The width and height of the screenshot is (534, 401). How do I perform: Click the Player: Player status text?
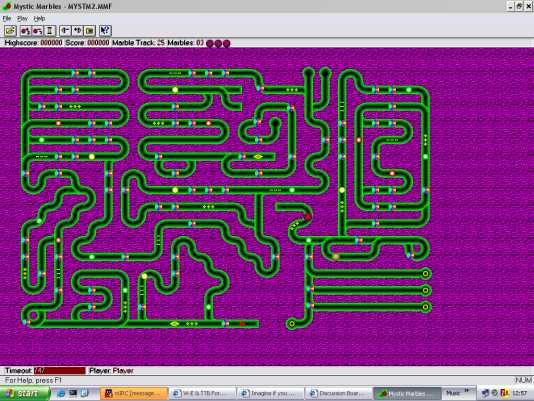(111, 371)
